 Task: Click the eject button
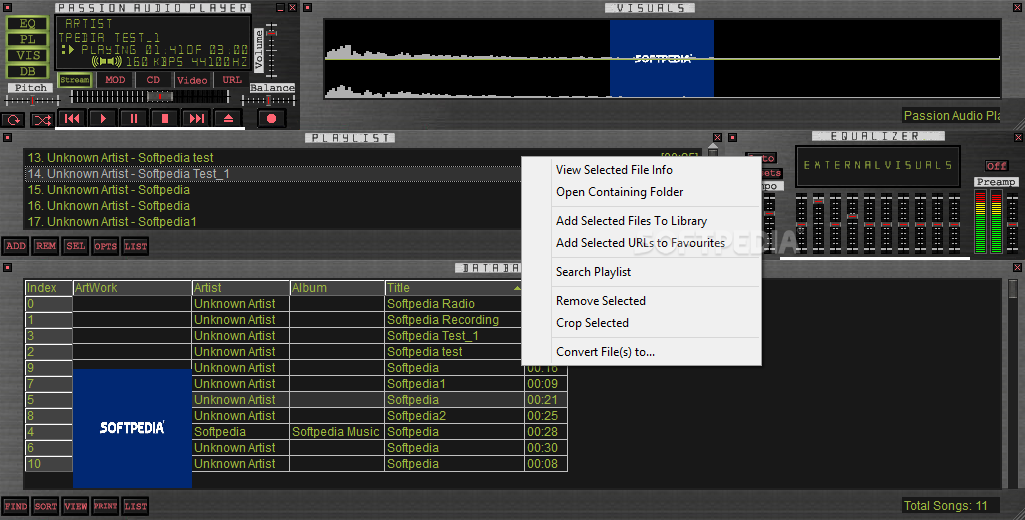click(228, 118)
